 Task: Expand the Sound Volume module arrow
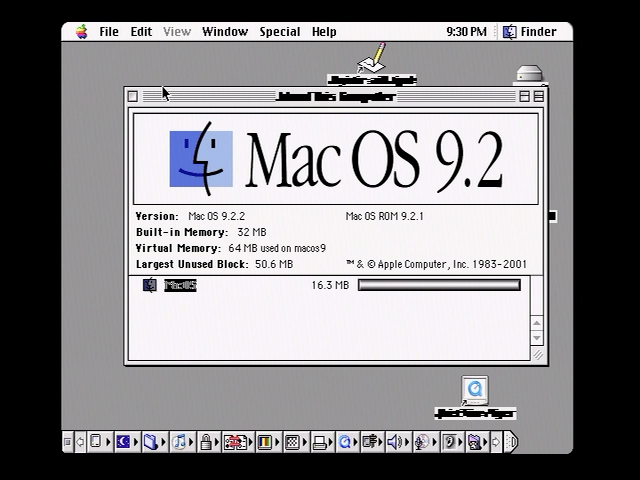click(x=407, y=442)
